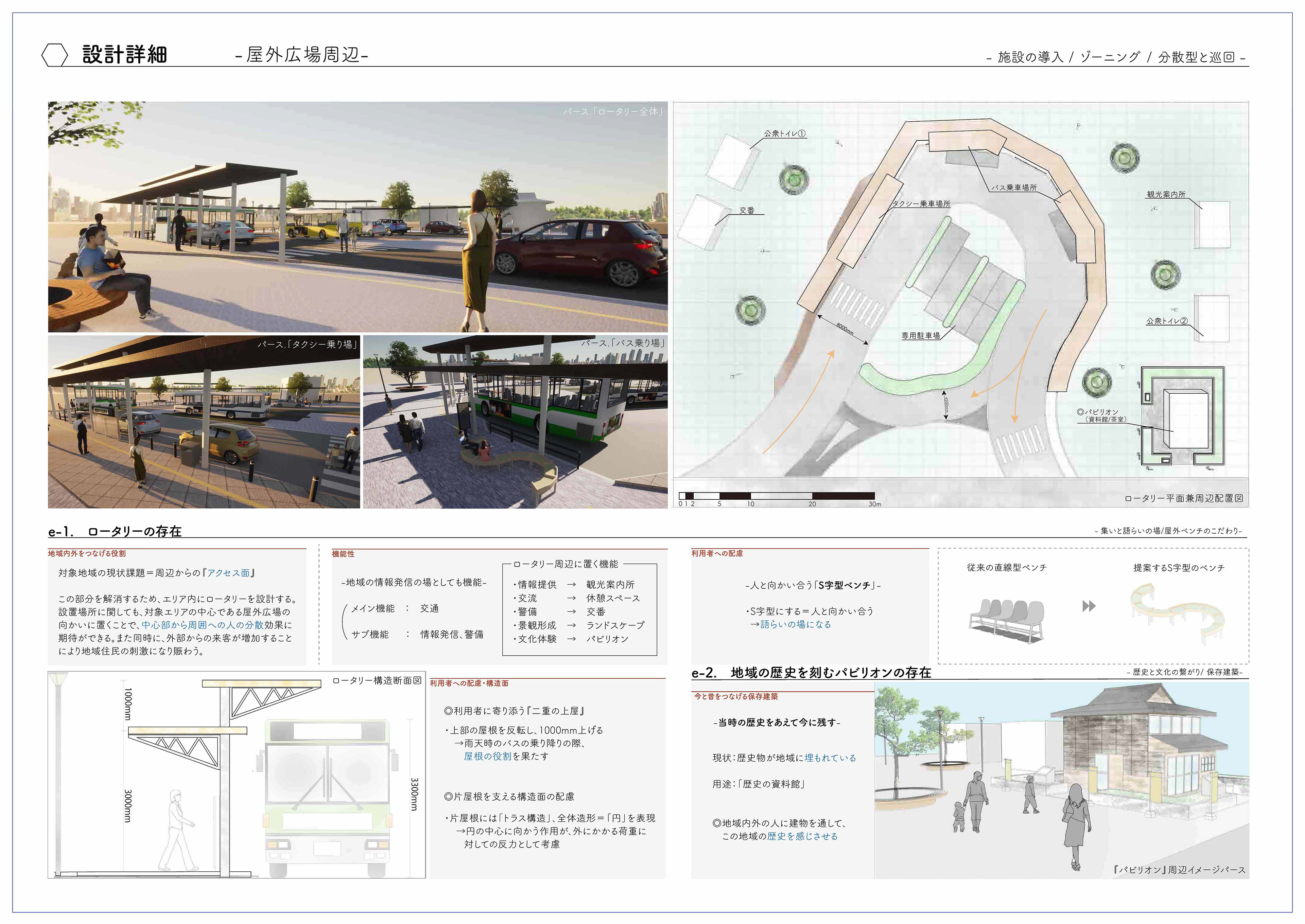Open the バス乗り場 perspective rendering
This screenshot has width=1305, height=924.
[x=515, y=422]
